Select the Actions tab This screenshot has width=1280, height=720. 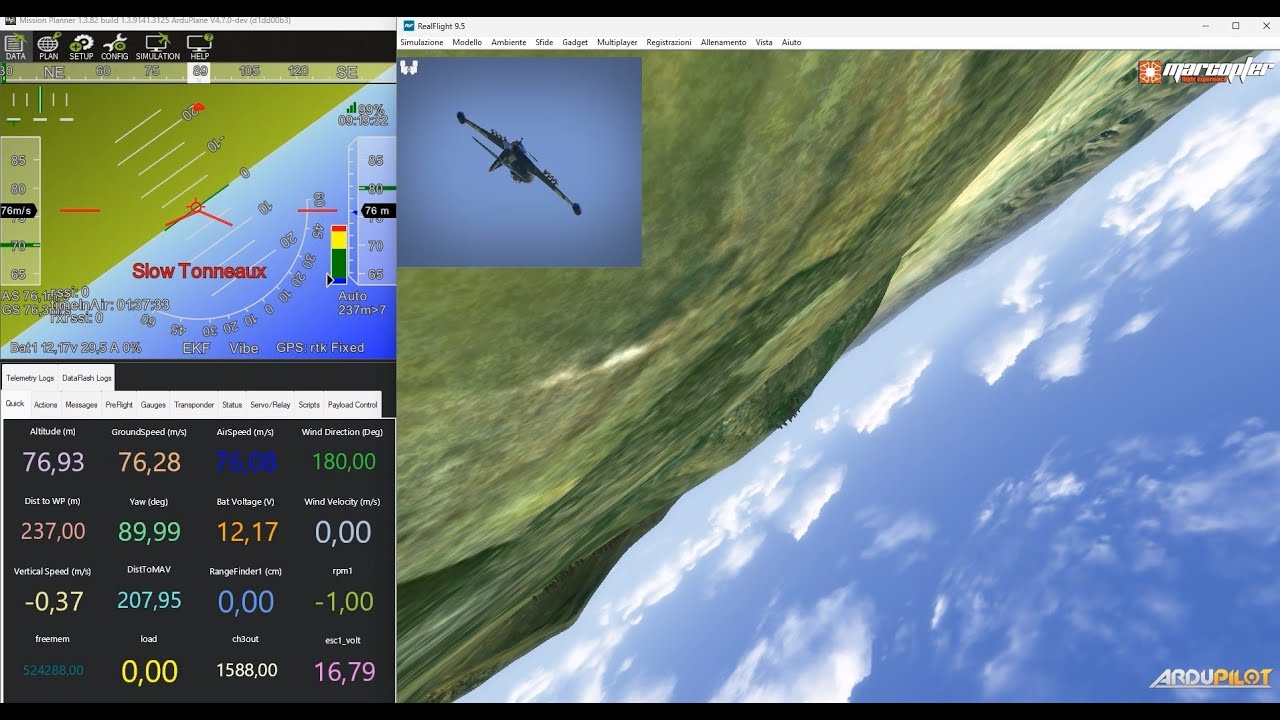(46, 405)
